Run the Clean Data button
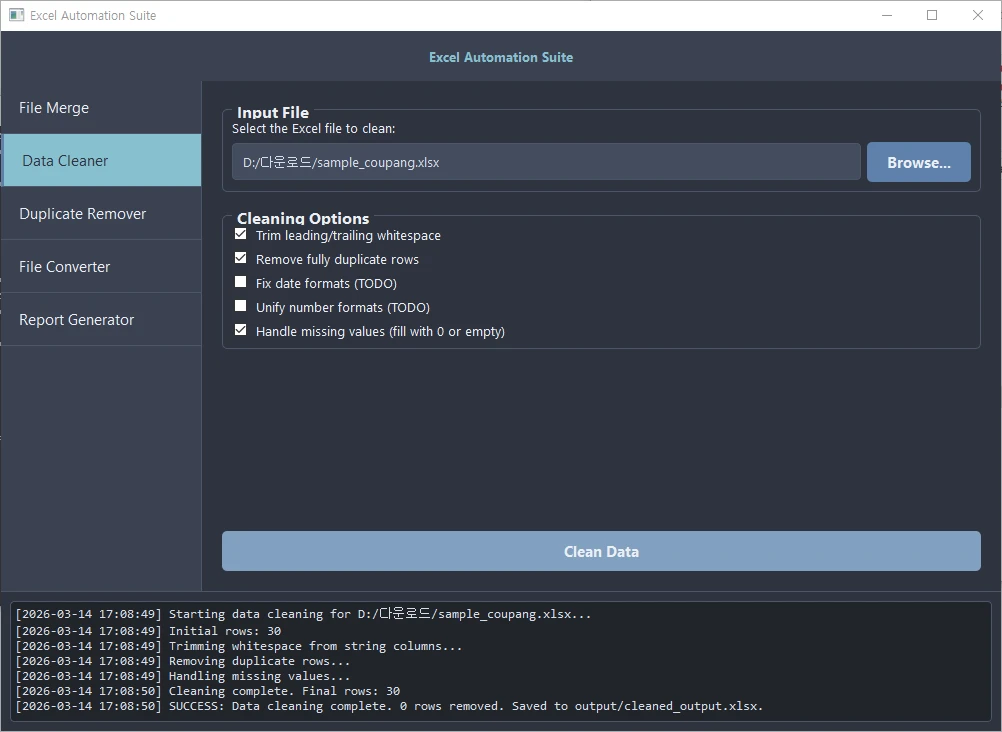The width and height of the screenshot is (1002, 732). click(601, 551)
